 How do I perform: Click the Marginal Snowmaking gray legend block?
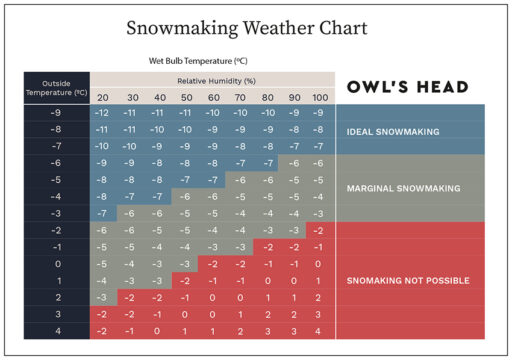pyautogui.click(x=410, y=188)
